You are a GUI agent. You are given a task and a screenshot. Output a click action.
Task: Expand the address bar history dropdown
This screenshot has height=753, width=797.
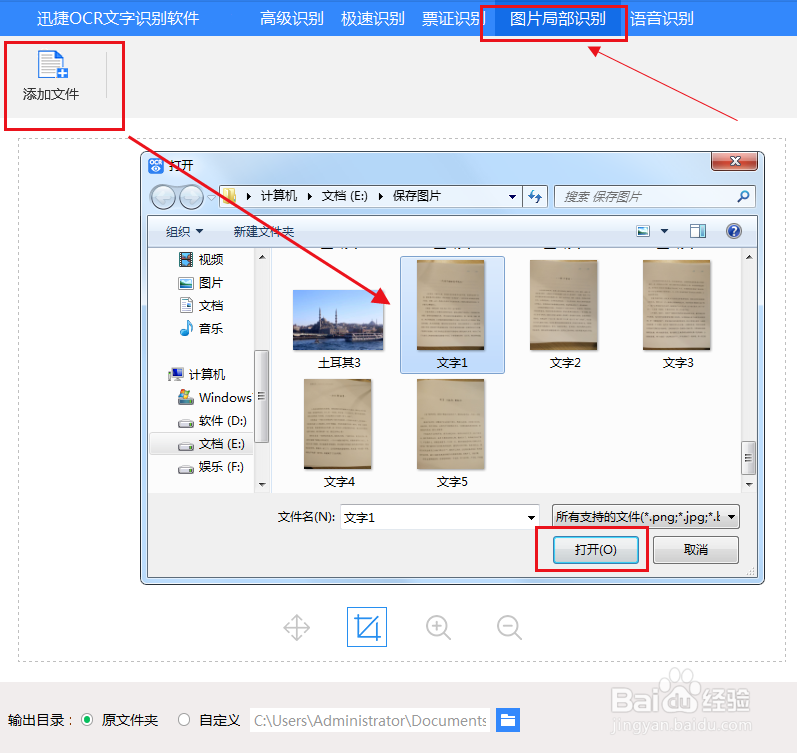click(x=512, y=197)
